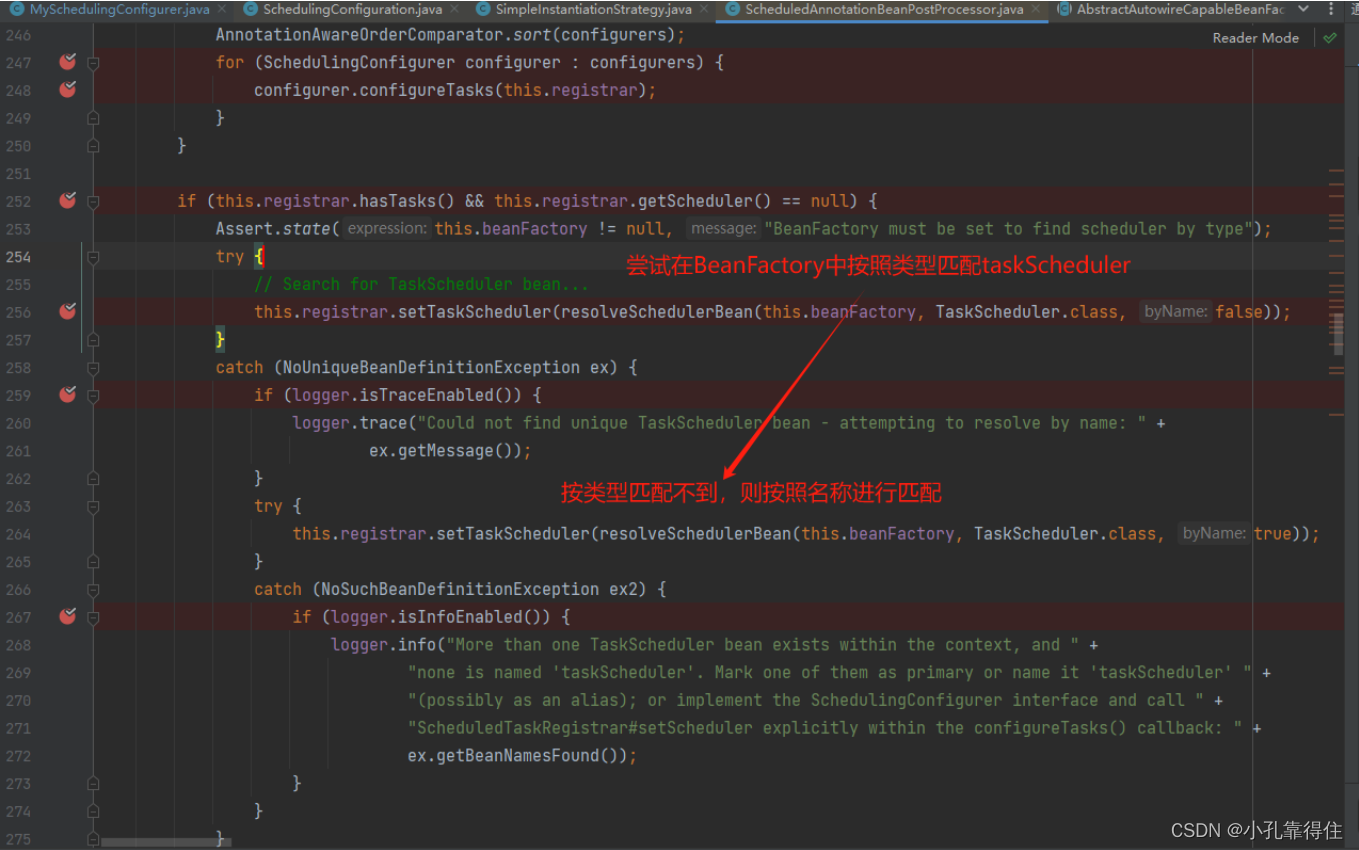Click the Assert.state call on line 253
The width and height of the screenshot is (1359, 850).
273,229
